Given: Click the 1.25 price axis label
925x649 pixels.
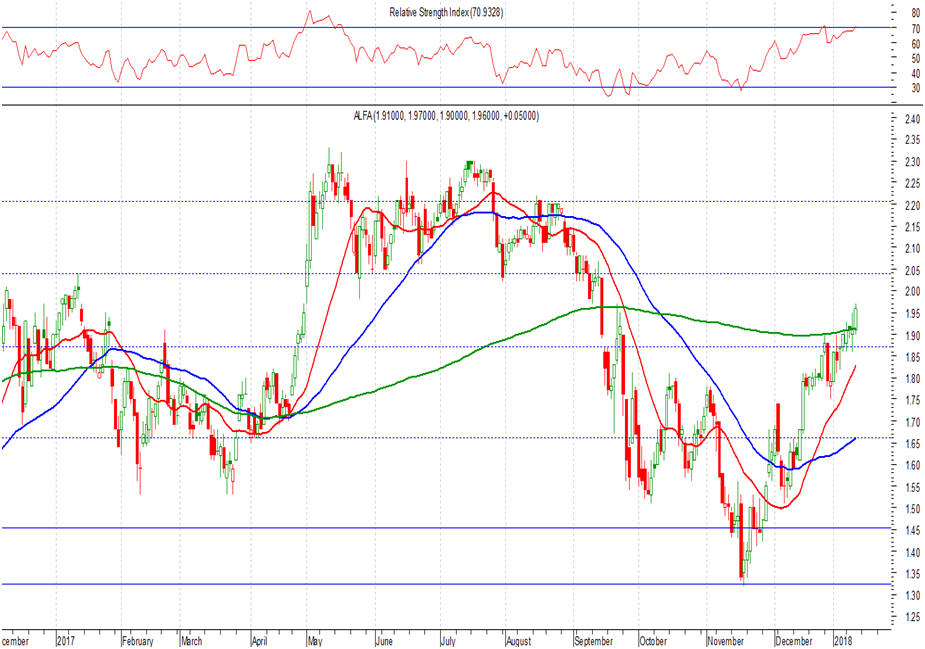Looking at the screenshot, I should click(x=913, y=618).
